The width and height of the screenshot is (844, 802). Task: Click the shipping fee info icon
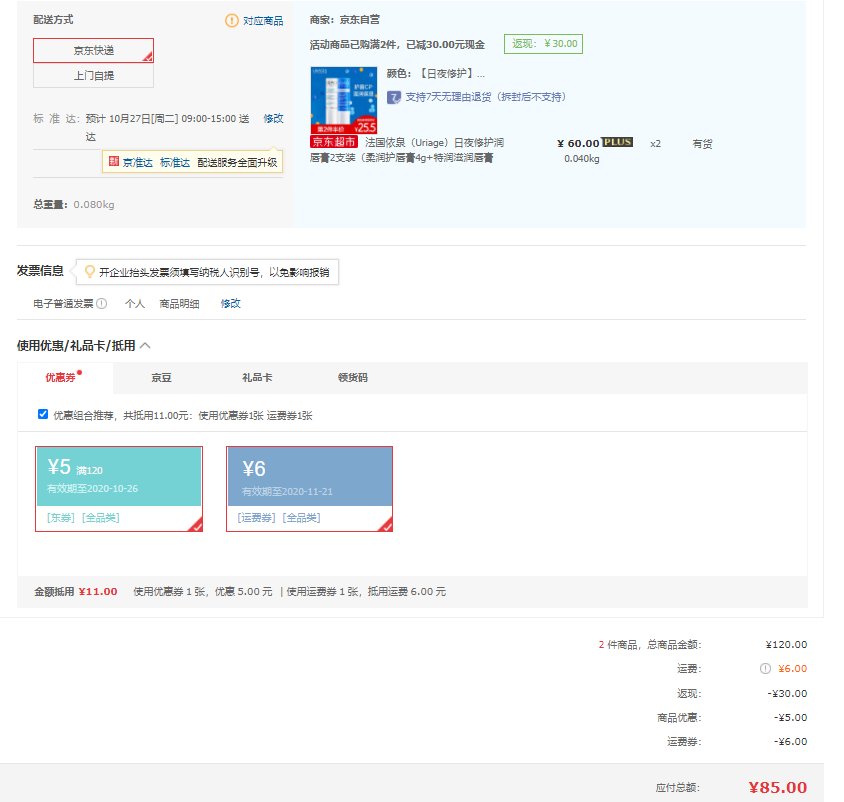(765, 669)
